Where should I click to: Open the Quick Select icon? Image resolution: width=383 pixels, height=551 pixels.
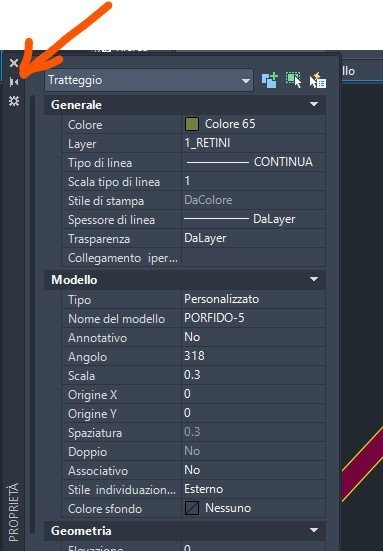coord(318,80)
